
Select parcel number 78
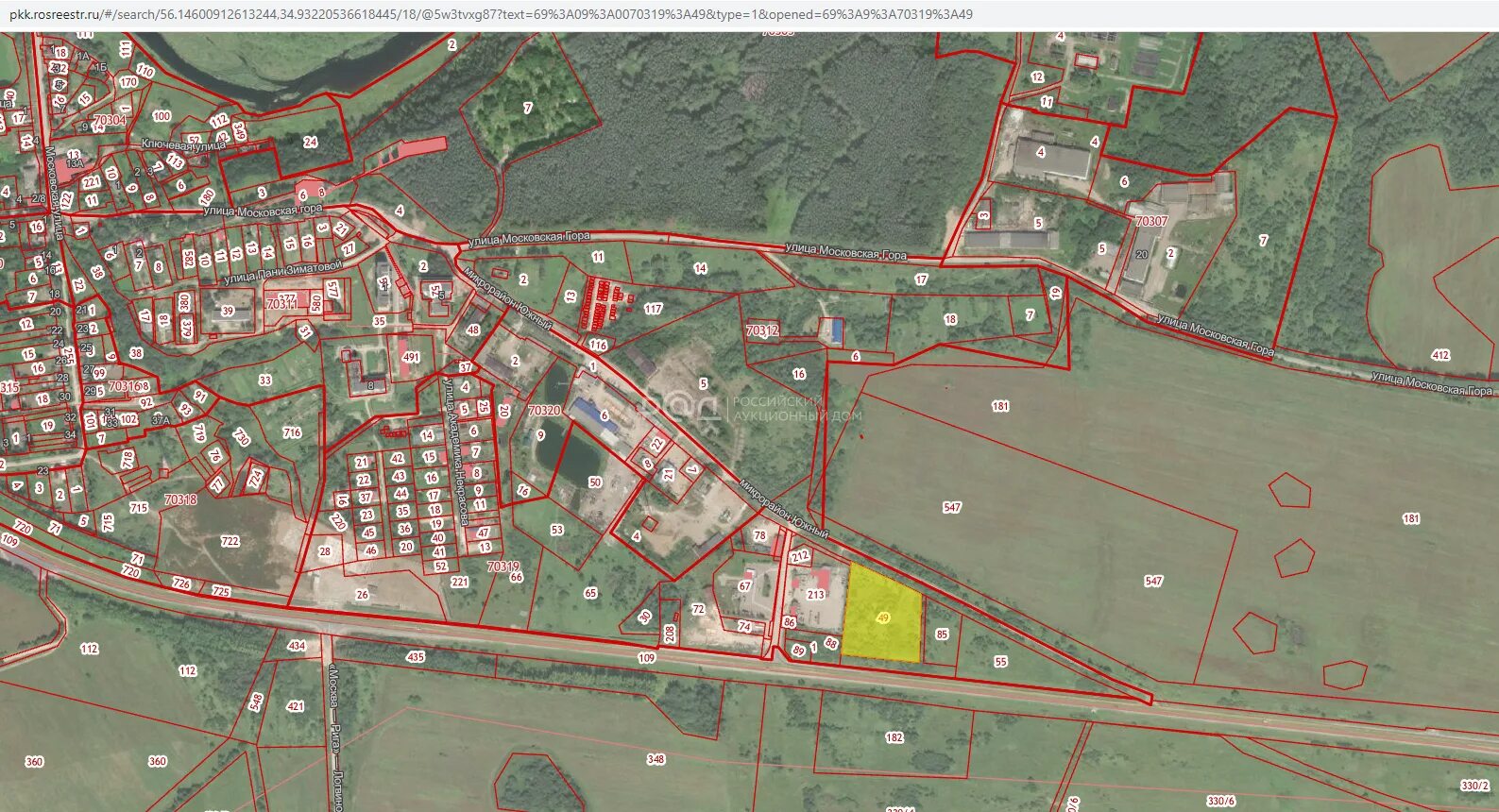pyautogui.click(x=759, y=536)
